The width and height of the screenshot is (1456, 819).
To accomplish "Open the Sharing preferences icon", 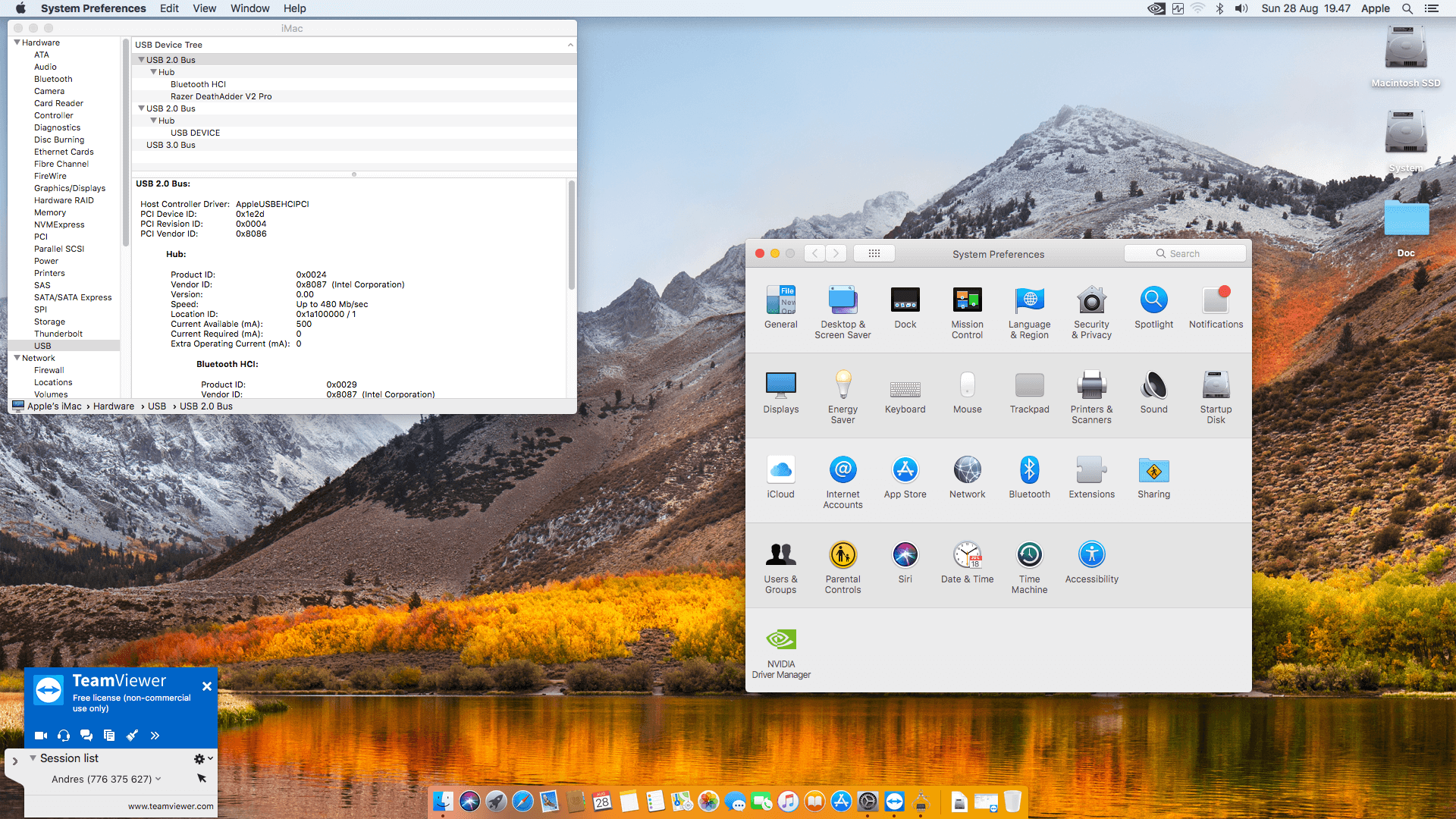I will (x=1153, y=479).
